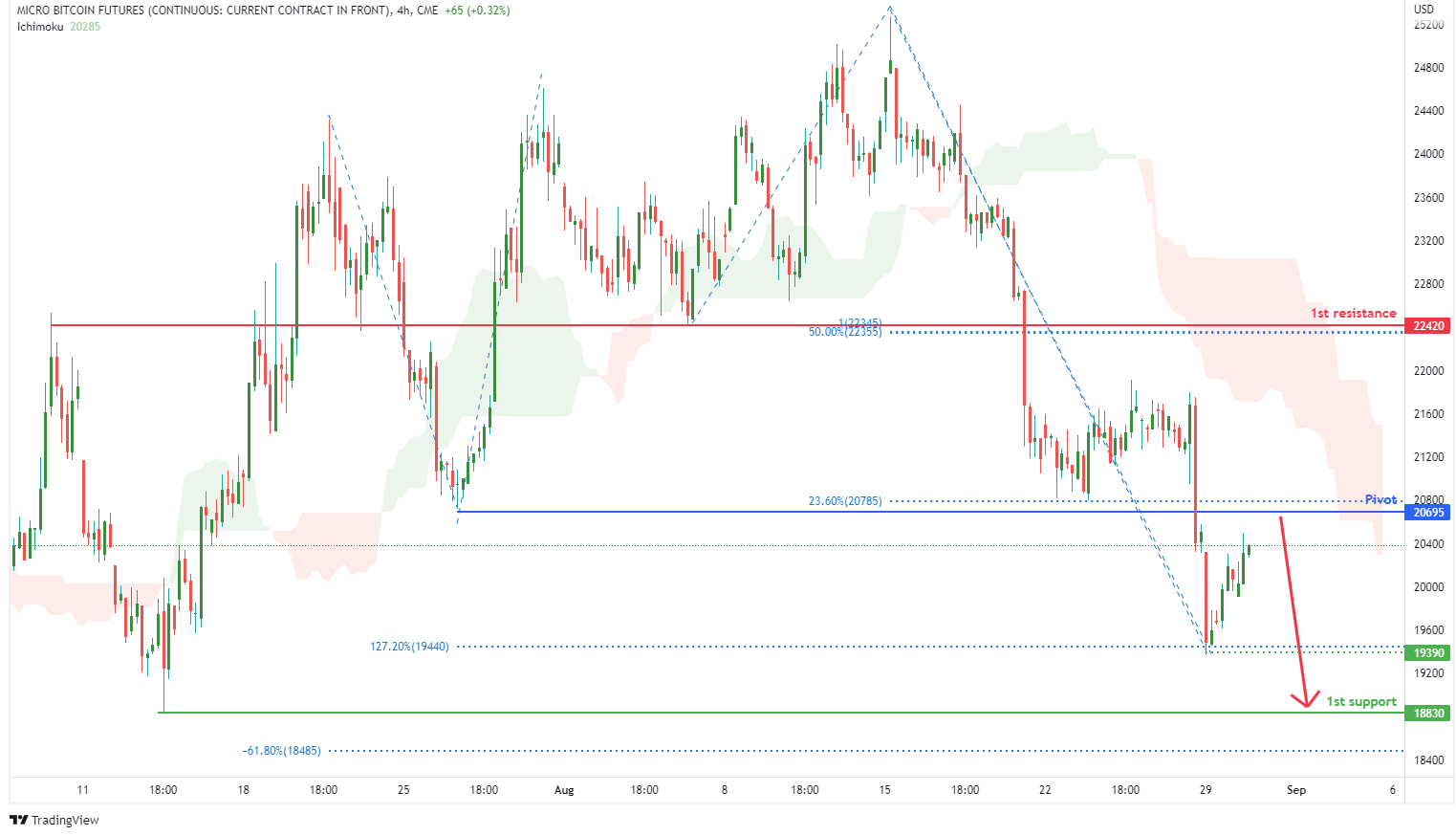The height and width of the screenshot is (836, 1456).
Task: Select the 4h interval label in header
Action: (403, 11)
